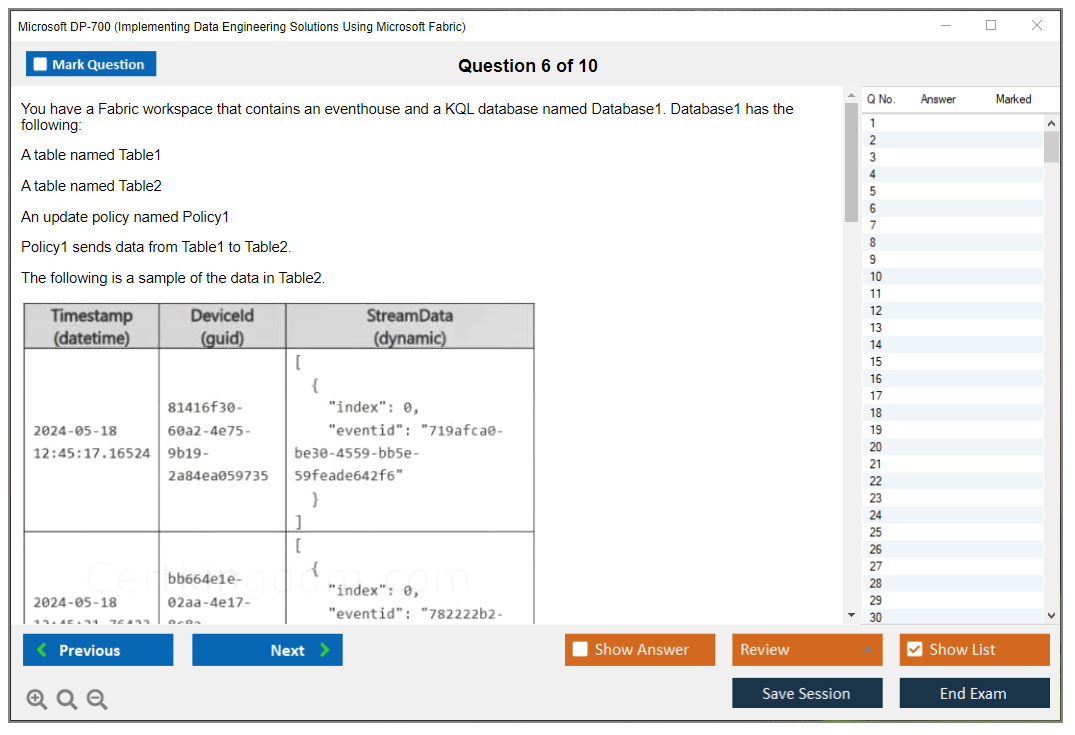Disable the Show List checkbox

pyautogui.click(x=914, y=649)
